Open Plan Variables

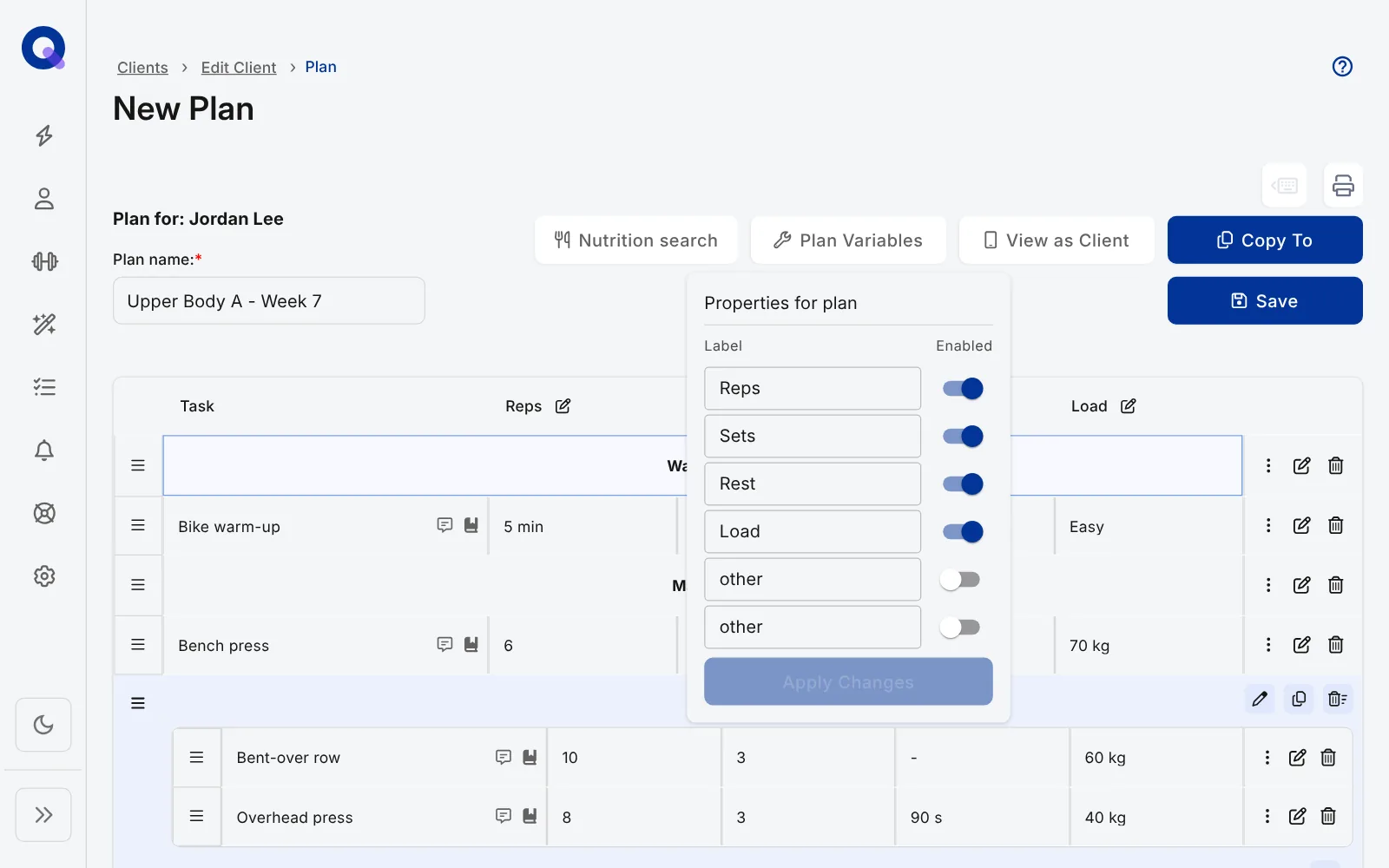(x=848, y=240)
